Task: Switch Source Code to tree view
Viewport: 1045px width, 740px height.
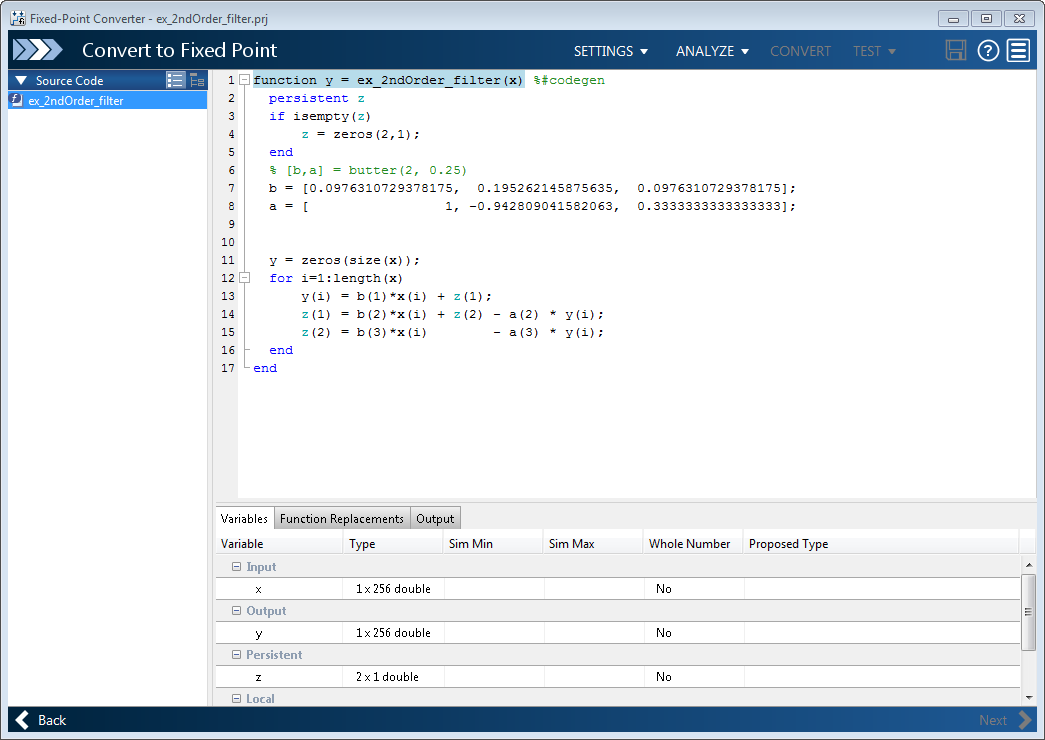Action: [197, 80]
